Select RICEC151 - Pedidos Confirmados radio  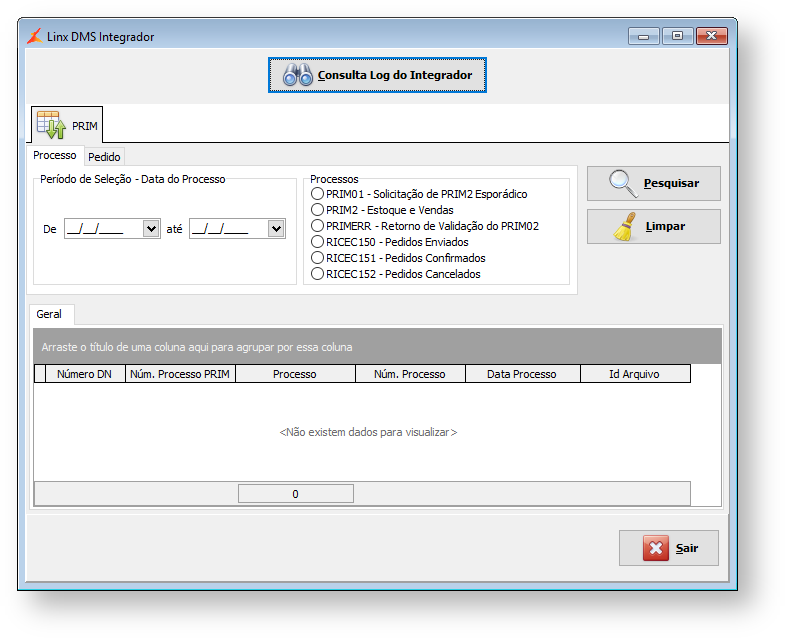tap(317, 258)
